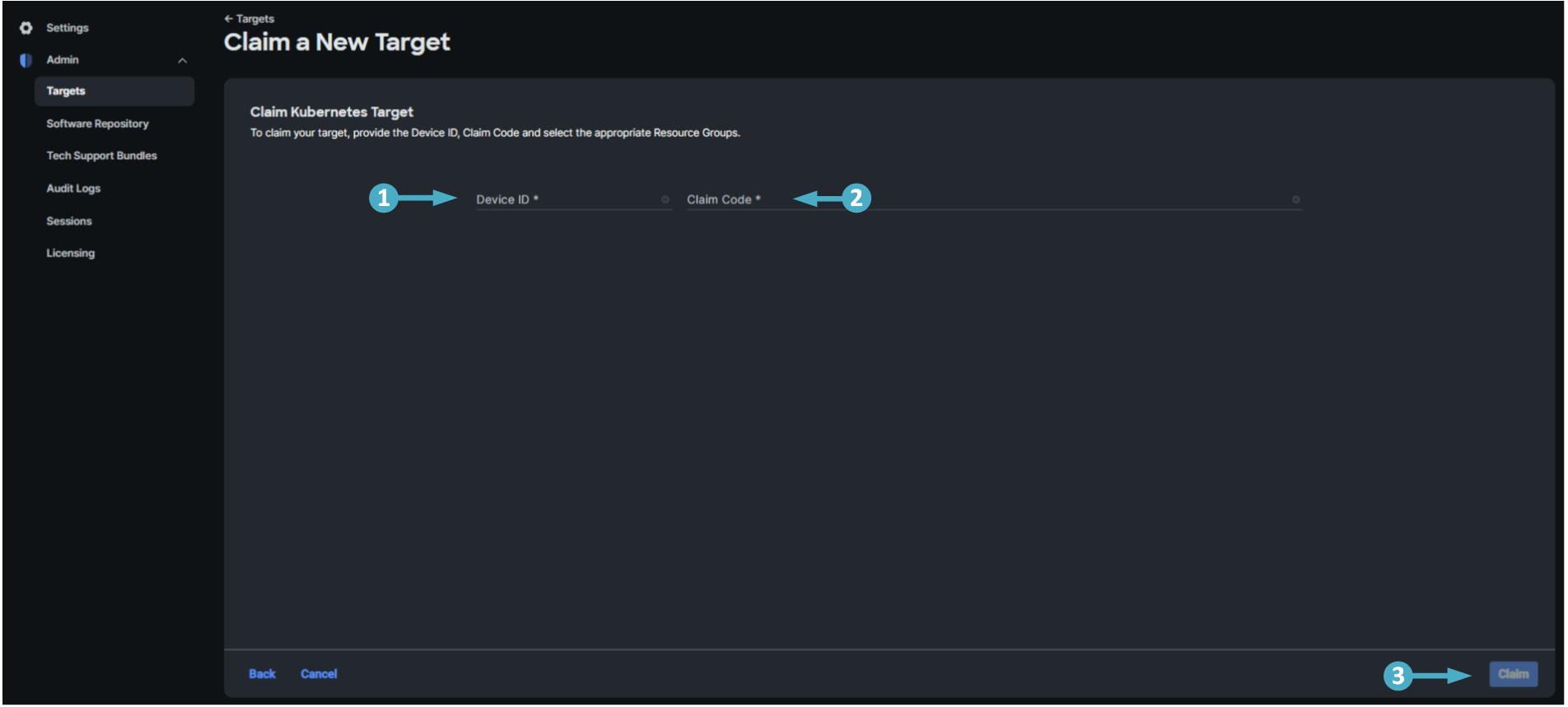Collapse the Admin section chevron

pyautogui.click(x=182, y=60)
